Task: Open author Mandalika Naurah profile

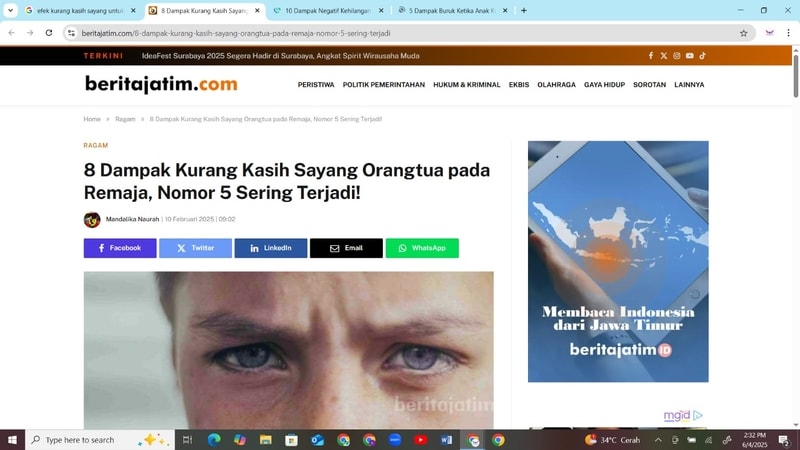Action: click(133, 219)
